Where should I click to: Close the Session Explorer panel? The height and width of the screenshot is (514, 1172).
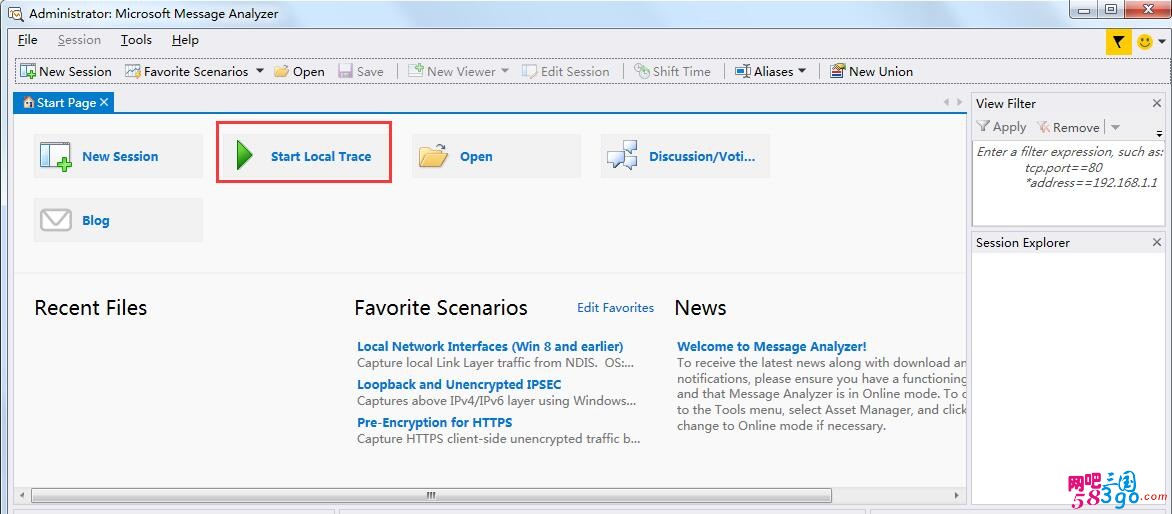(1156, 242)
